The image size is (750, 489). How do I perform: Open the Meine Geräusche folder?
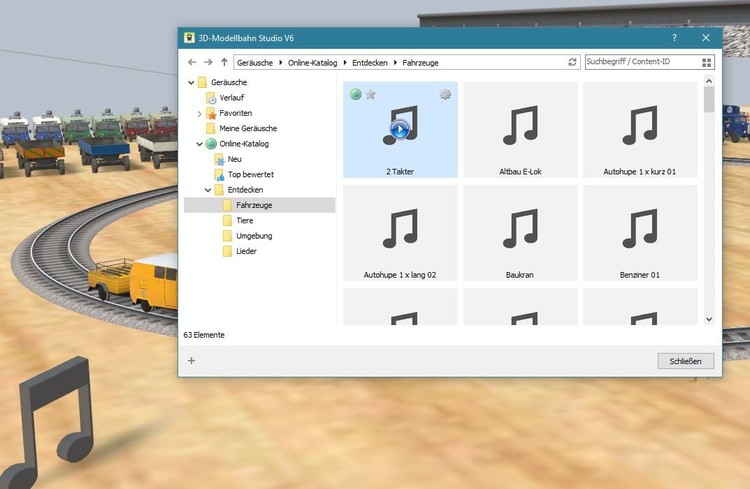point(241,128)
